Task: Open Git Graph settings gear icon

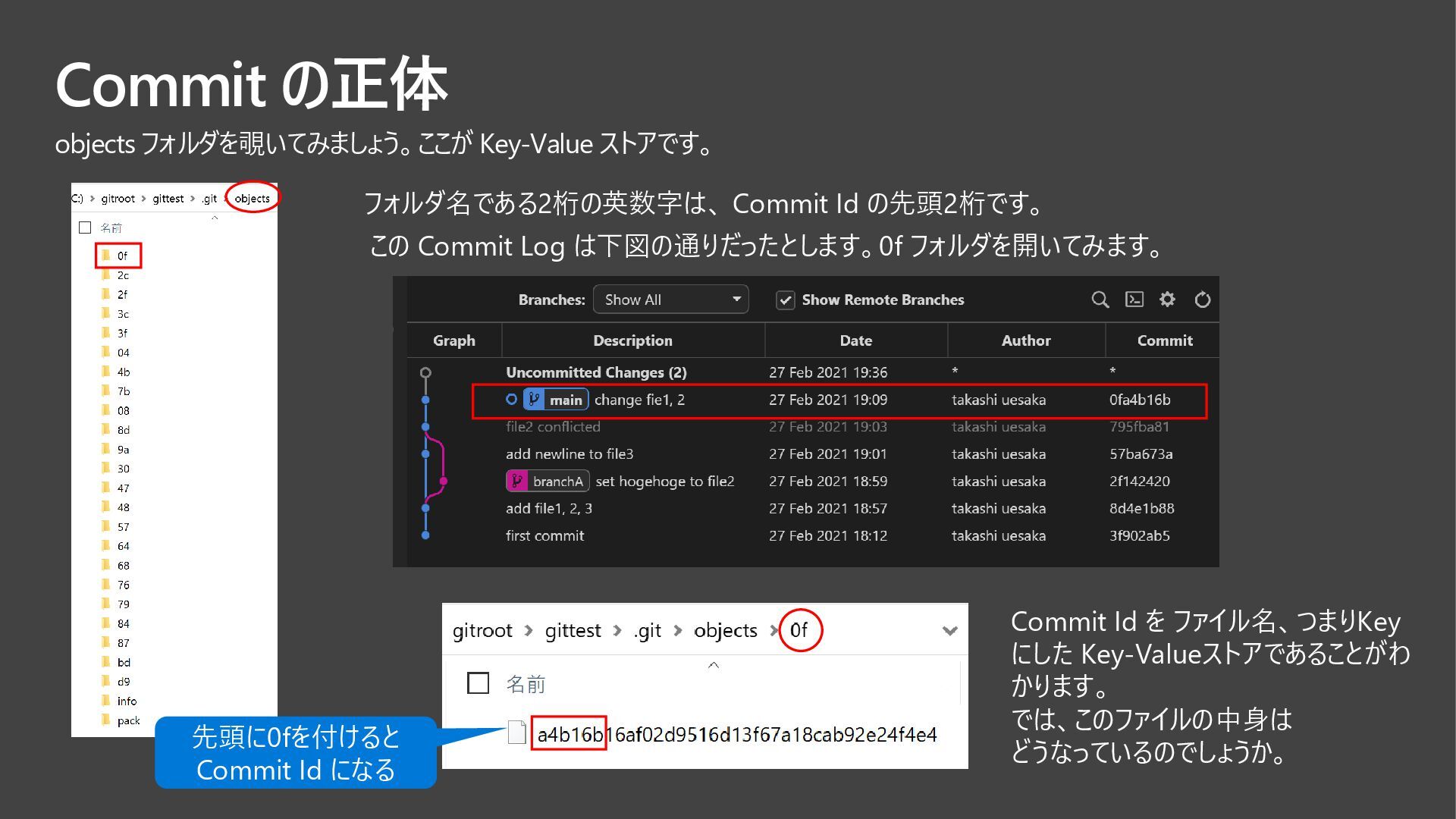Action: (x=1167, y=300)
